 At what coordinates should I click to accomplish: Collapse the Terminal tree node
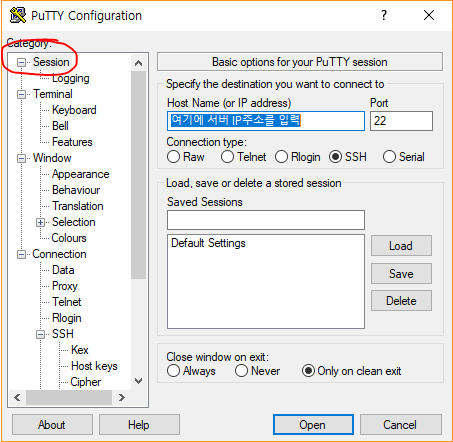pyautogui.click(x=21, y=94)
